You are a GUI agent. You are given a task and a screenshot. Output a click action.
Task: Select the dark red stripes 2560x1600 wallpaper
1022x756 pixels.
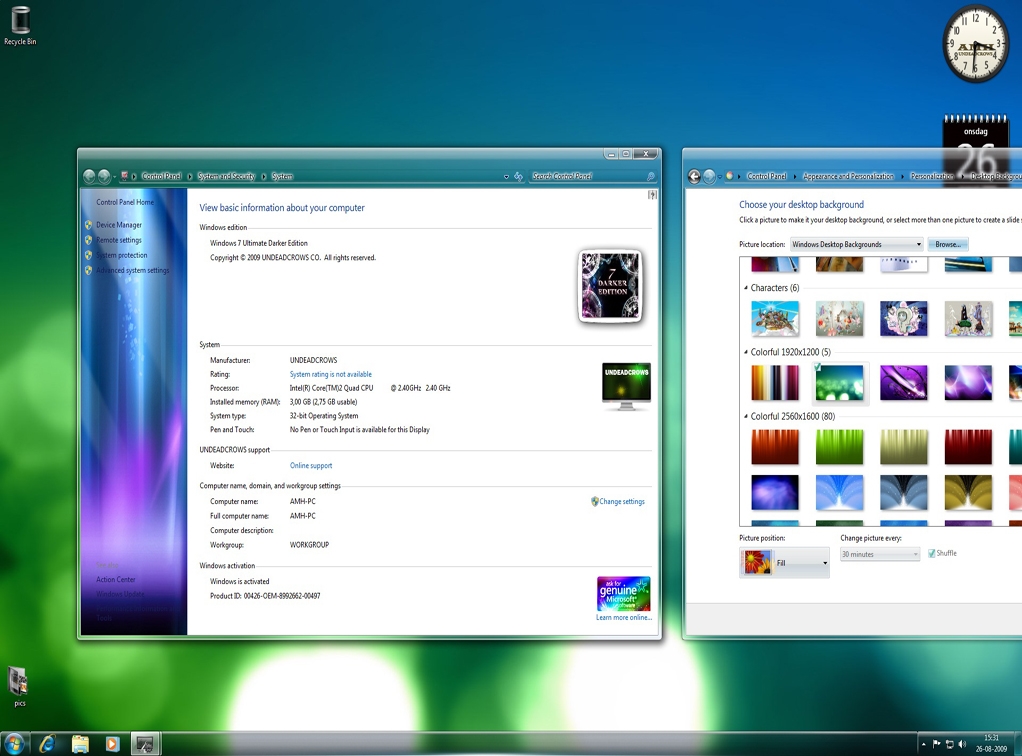(968, 447)
